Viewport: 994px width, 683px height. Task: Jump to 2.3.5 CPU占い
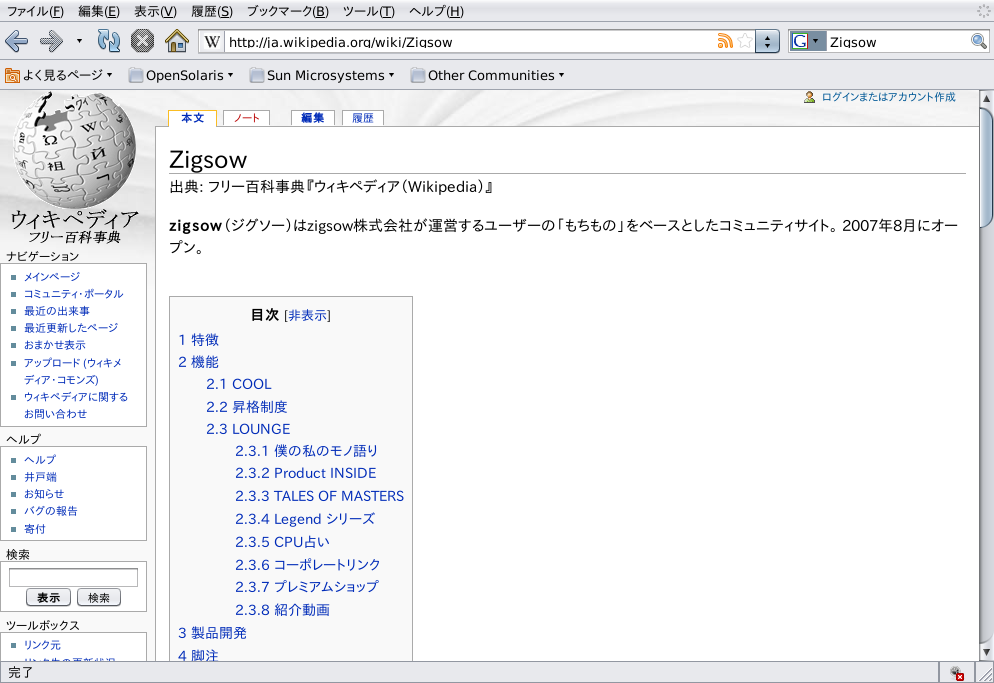coord(283,542)
